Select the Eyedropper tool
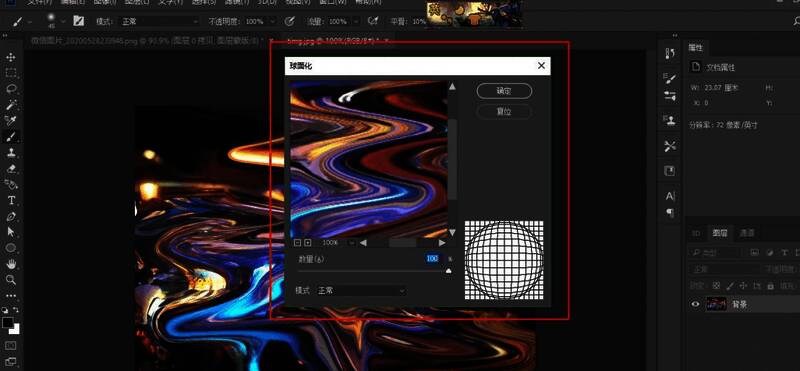800x371 pixels. (x=11, y=120)
